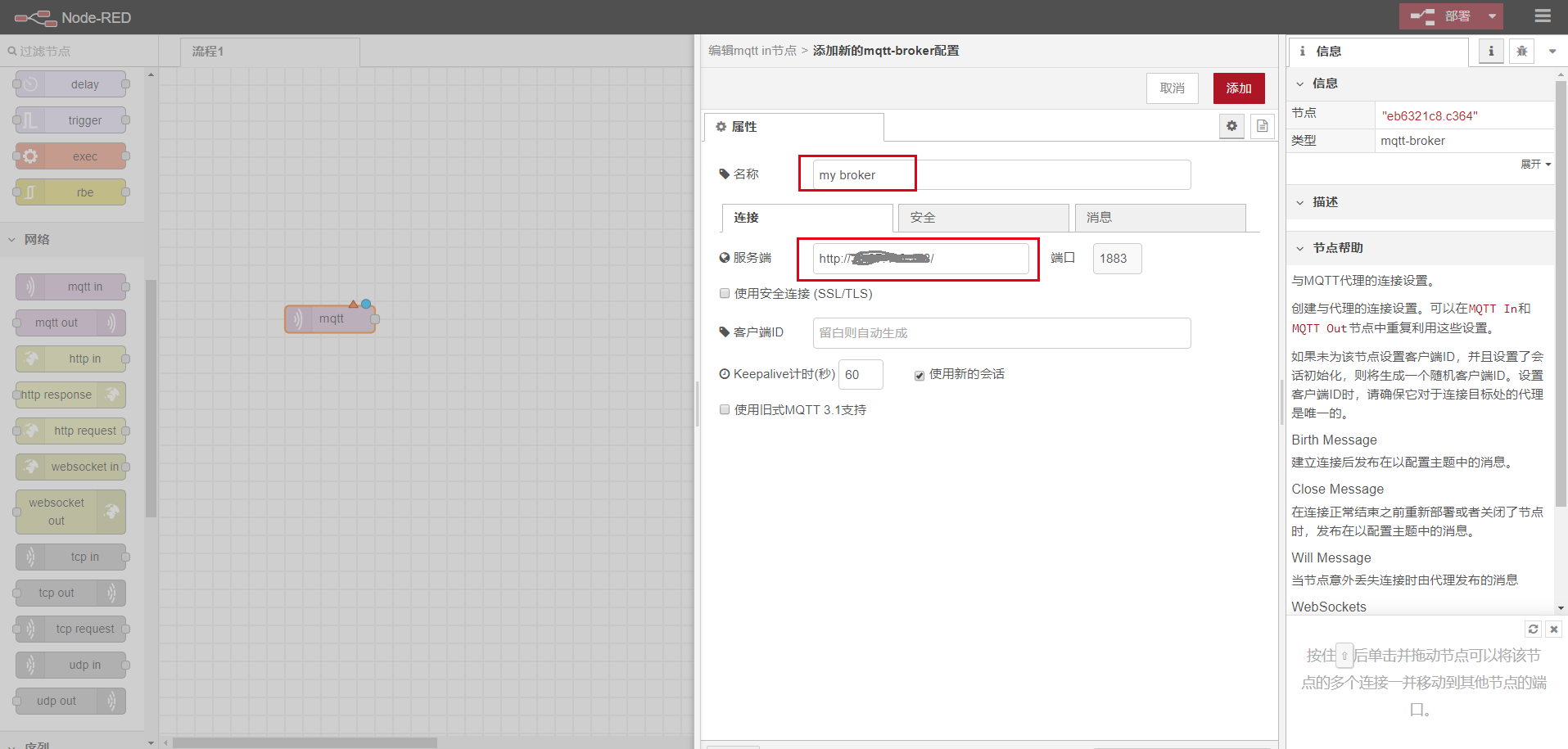This screenshot has height=749, width=1568.
Task: Toggle 使用新的会话 checkbox
Action: click(x=920, y=376)
